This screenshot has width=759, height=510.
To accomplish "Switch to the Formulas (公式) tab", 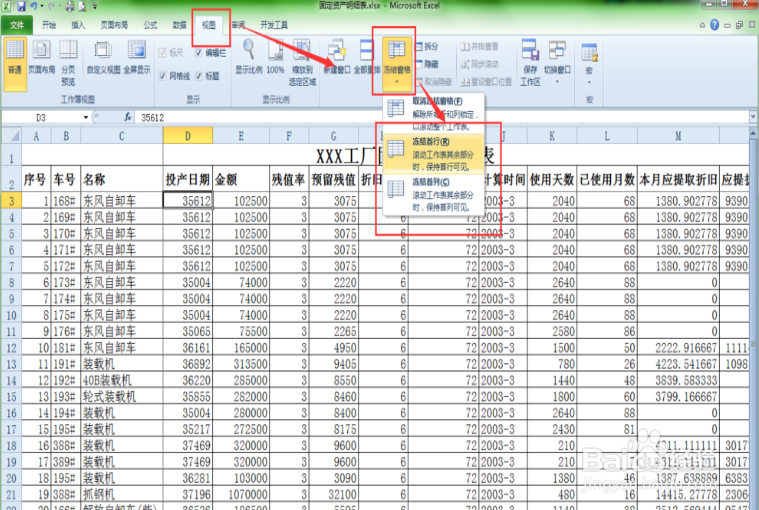I will (150, 25).
